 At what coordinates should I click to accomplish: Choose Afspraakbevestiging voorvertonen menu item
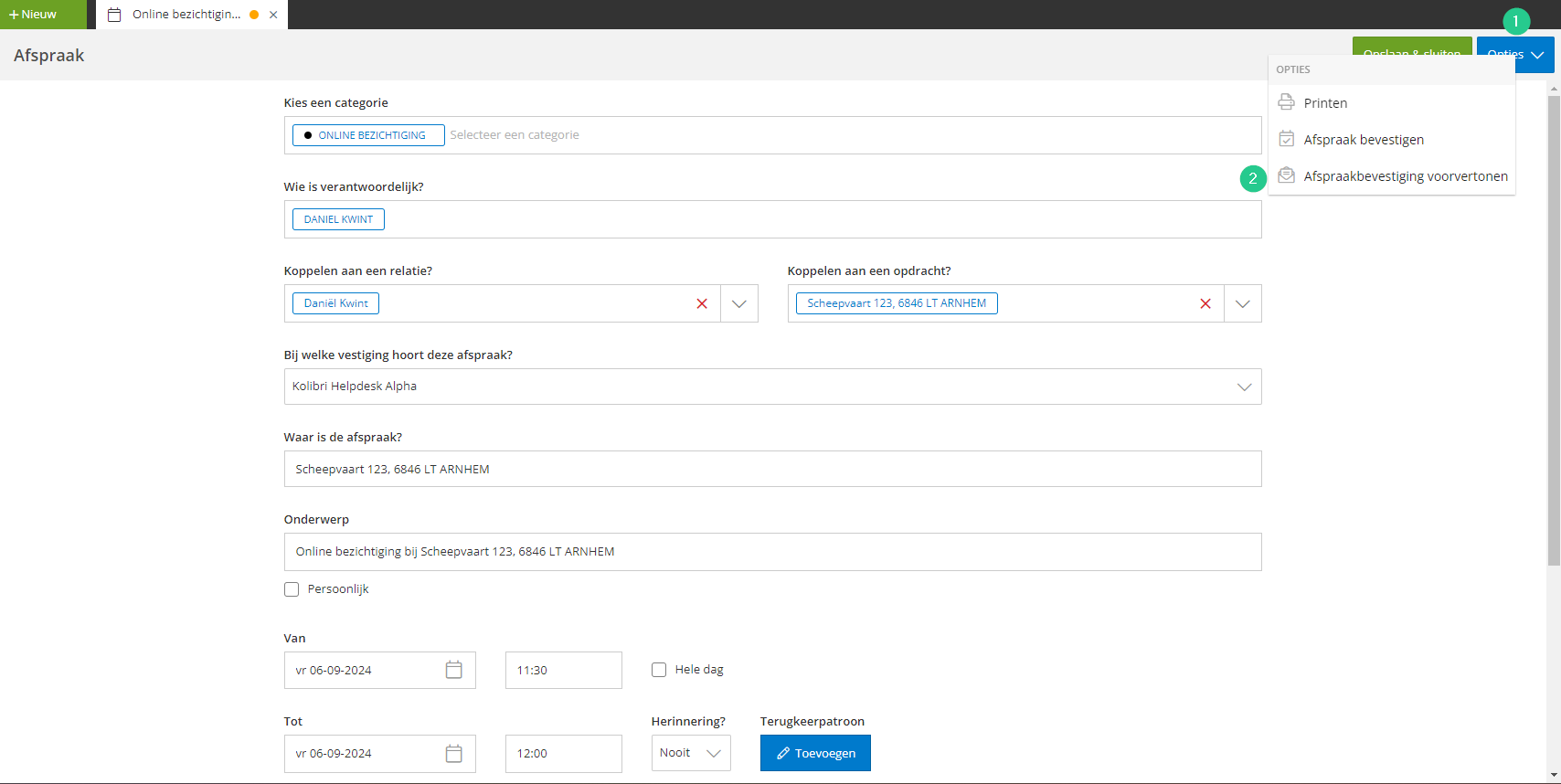click(1392, 176)
